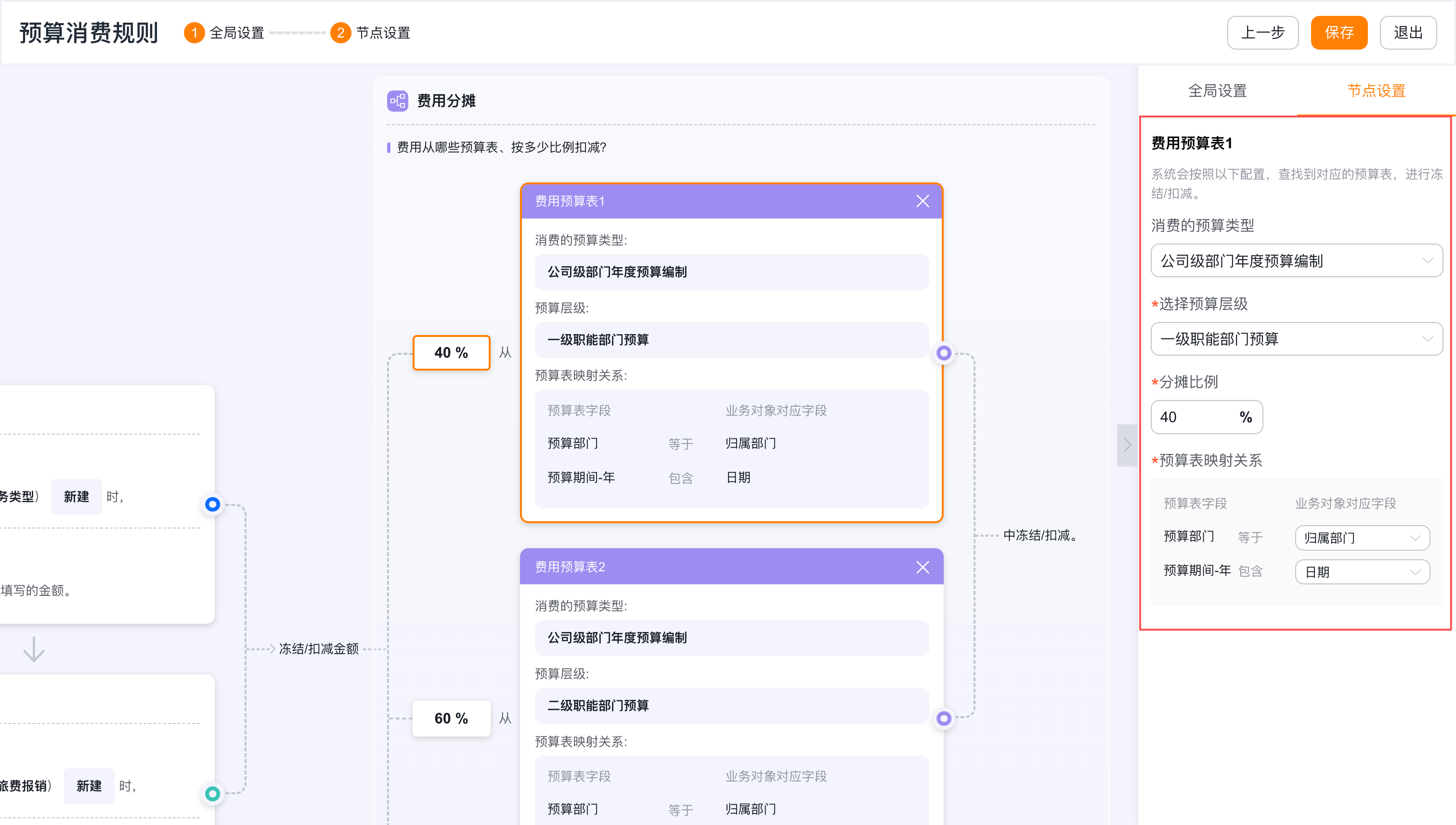Click the purple connector dot on 费用预算表2
The height and width of the screenshot is (825, 1456).
pyautogui.click(x=944, y=719)
